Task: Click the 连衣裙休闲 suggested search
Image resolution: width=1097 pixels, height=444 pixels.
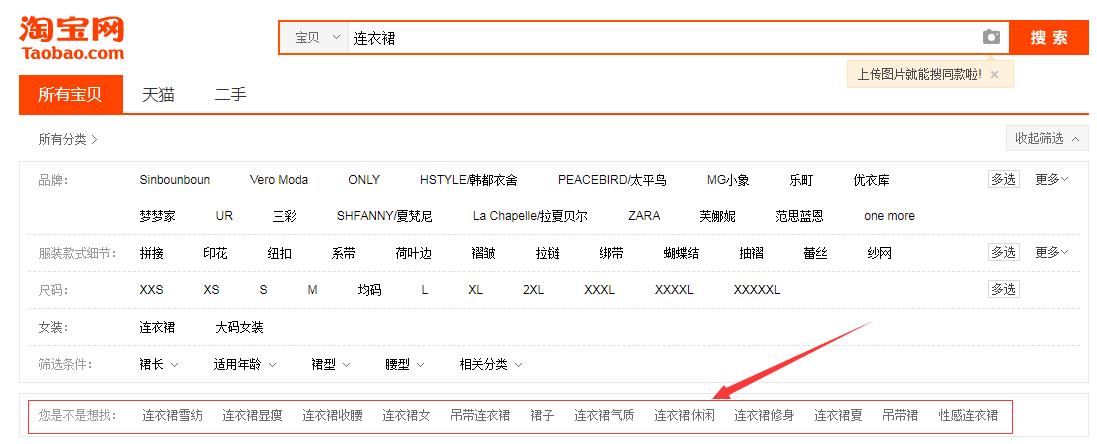Action: pos(684,415)
